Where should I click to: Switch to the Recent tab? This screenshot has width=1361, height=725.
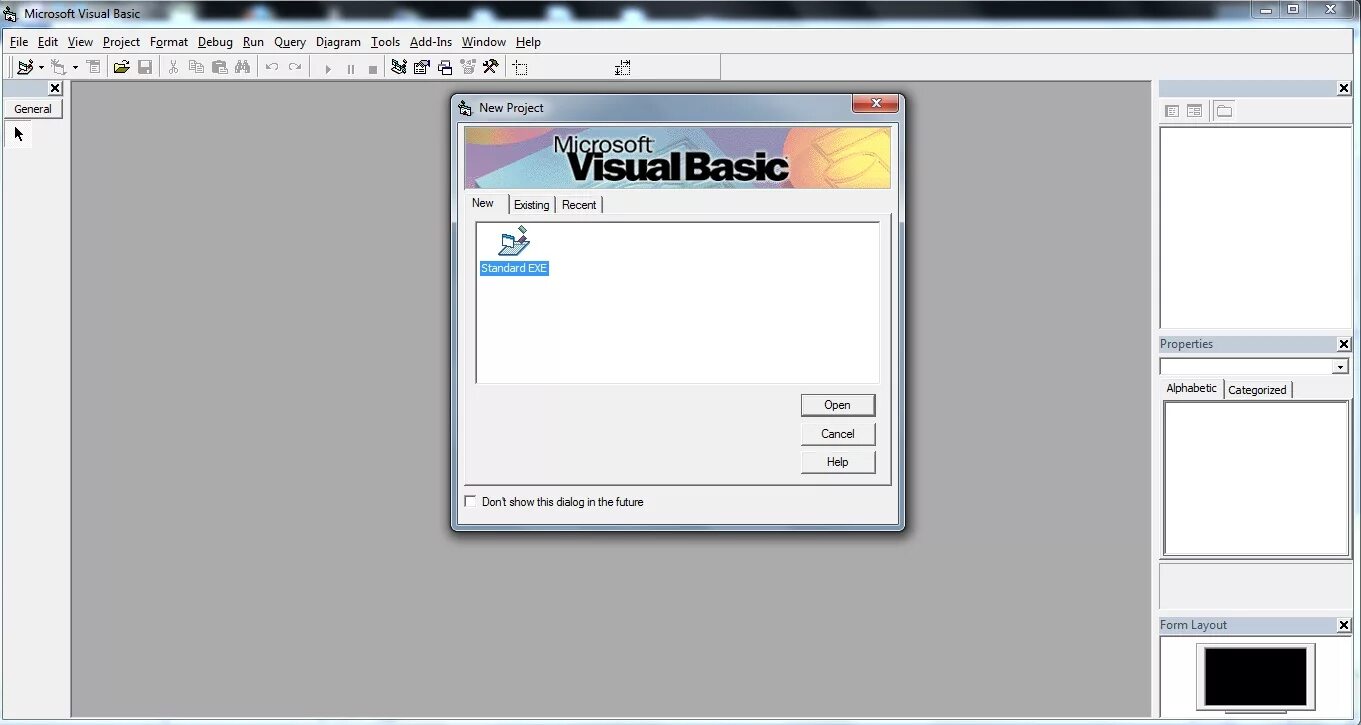tap(579, 205)
